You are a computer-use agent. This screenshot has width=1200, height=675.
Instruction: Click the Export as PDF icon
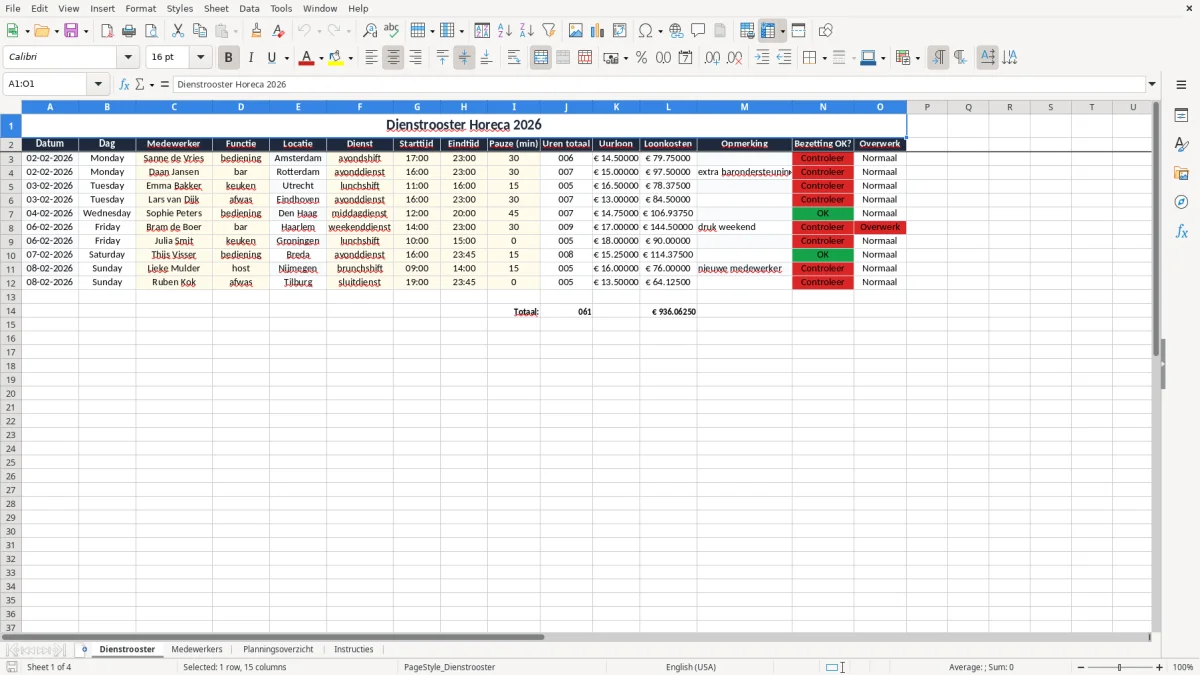pyautogui.click(x=107, y=31)
